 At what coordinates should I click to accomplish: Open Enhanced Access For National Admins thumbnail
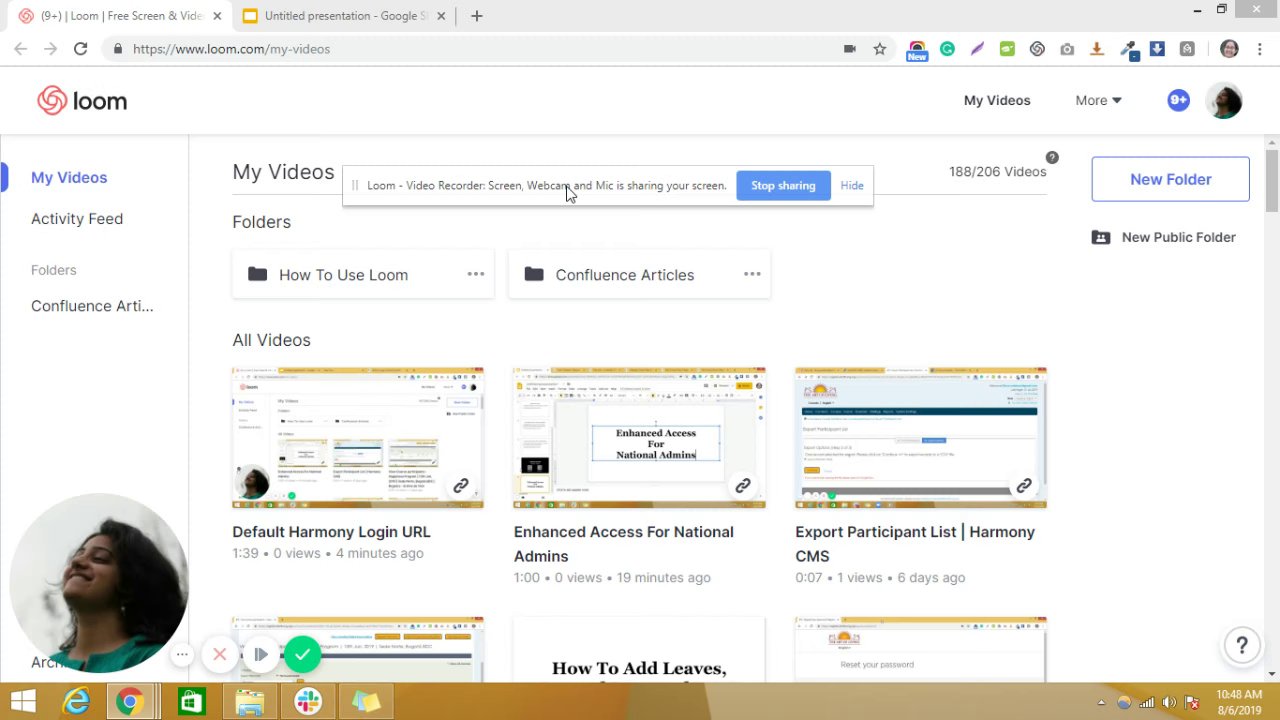point(639,438)
